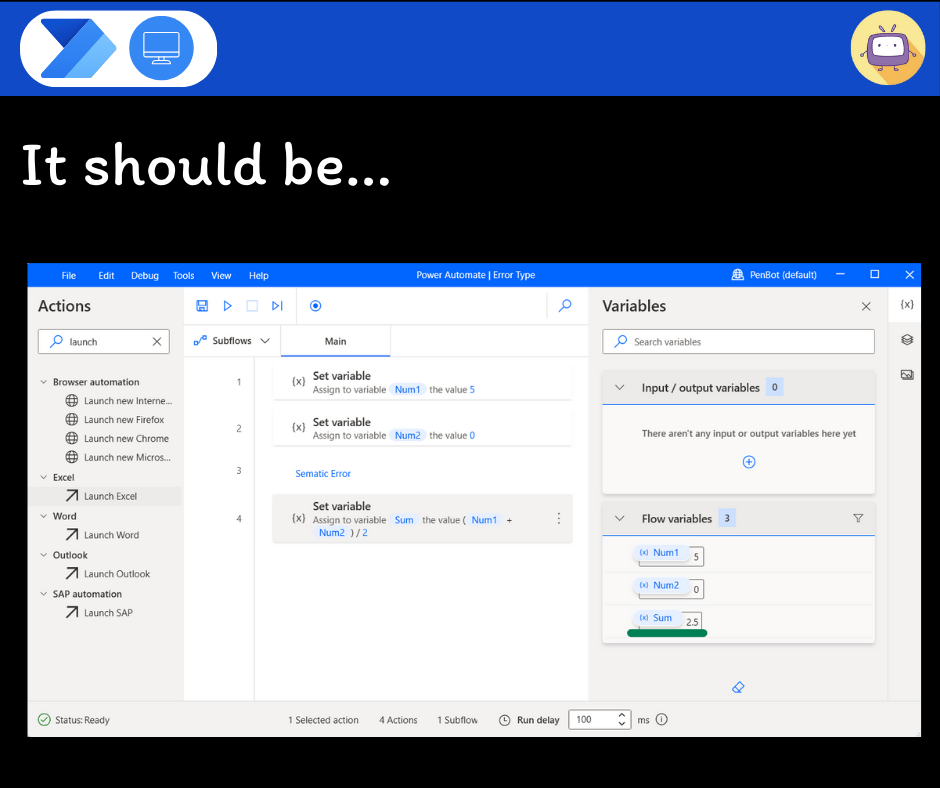This screenshot has height=788, width=940.
Task: Filter flow variables with funnel icon
Action: [858, 519]
